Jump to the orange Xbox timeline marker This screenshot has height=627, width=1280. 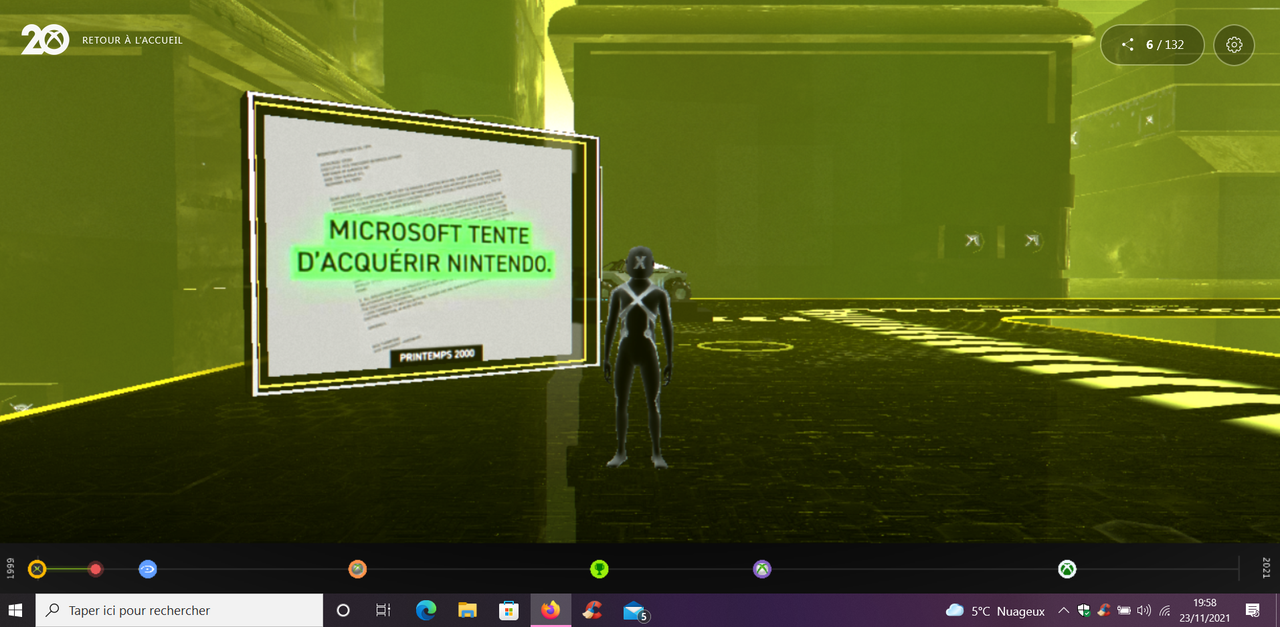357,569
